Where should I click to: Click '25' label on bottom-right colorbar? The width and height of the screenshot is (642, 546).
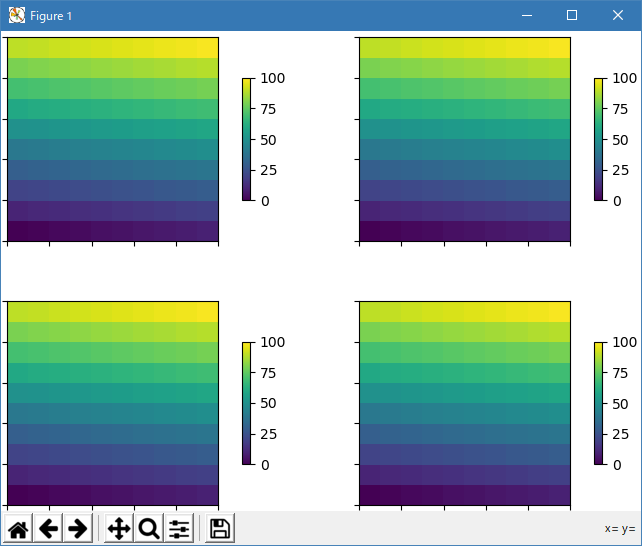(620, 434)
